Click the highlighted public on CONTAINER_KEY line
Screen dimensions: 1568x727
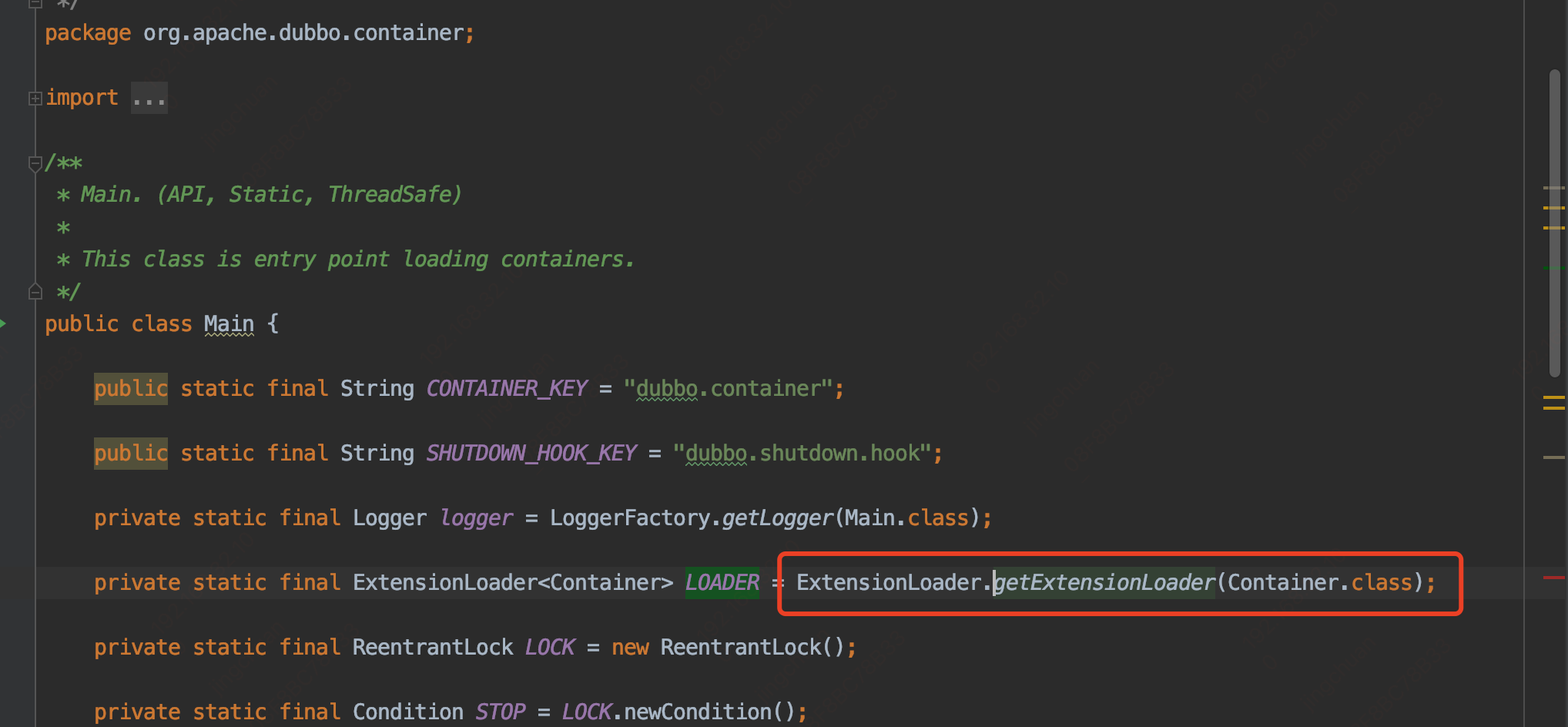(x=131, y=388)
